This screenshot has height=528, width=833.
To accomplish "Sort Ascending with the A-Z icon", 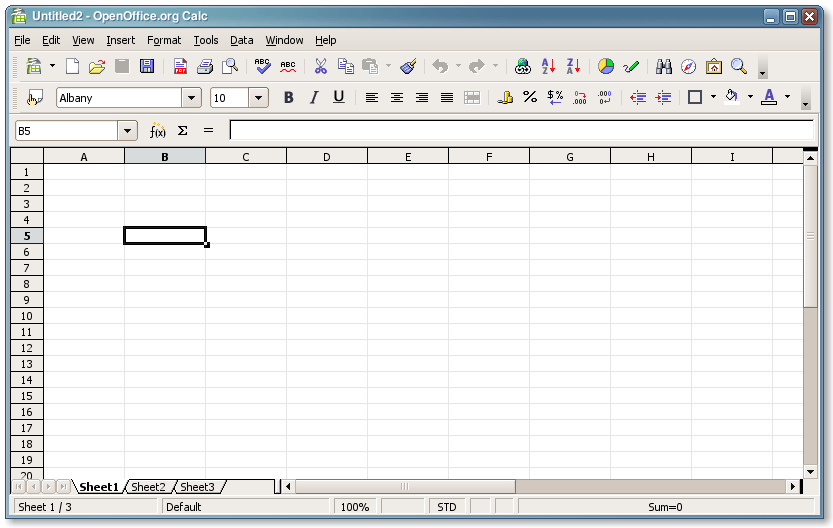I will coord(548,66).
